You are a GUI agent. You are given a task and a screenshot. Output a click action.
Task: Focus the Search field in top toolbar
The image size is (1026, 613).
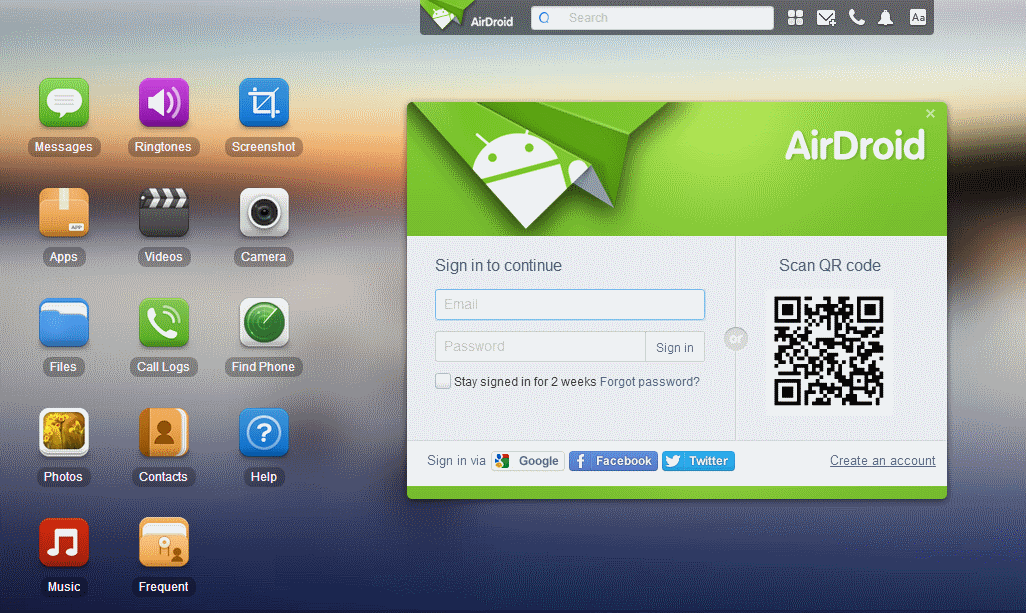[x=652, y=18]
